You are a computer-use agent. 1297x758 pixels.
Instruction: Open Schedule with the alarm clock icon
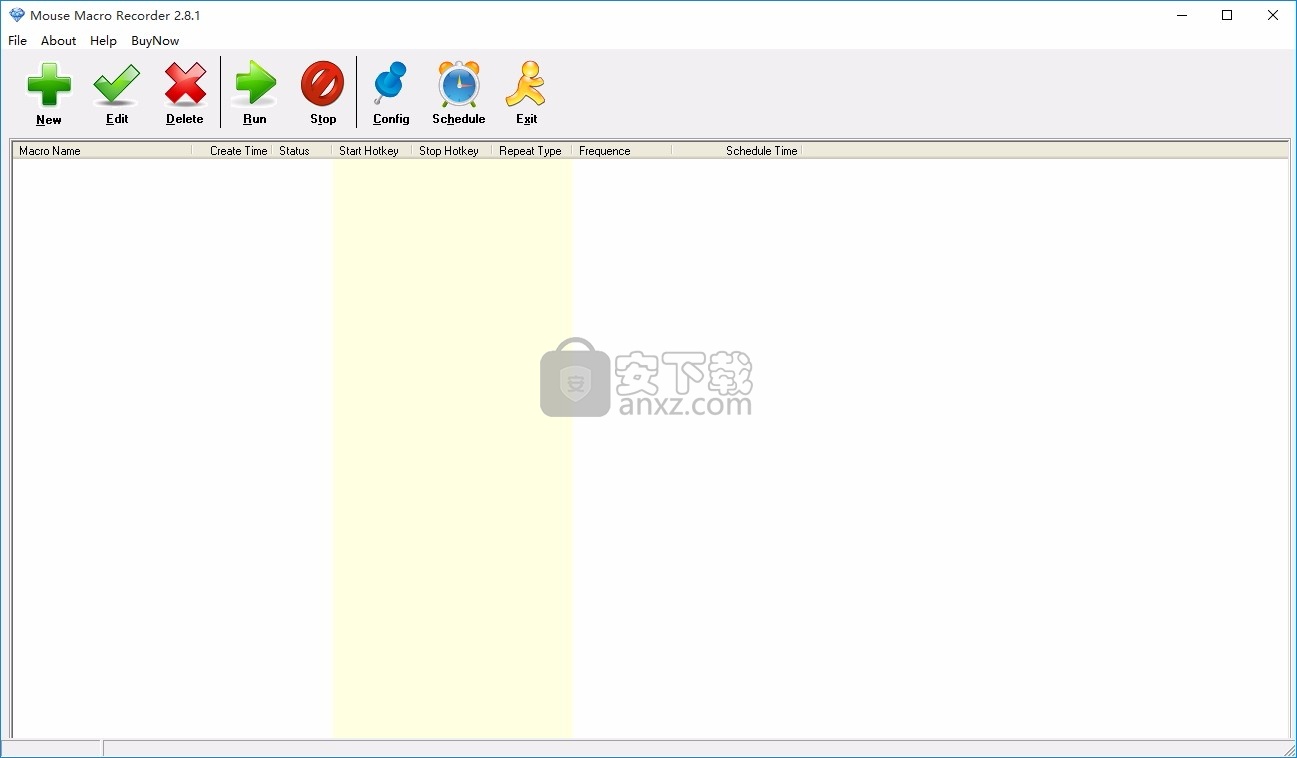tap(459, 84)
